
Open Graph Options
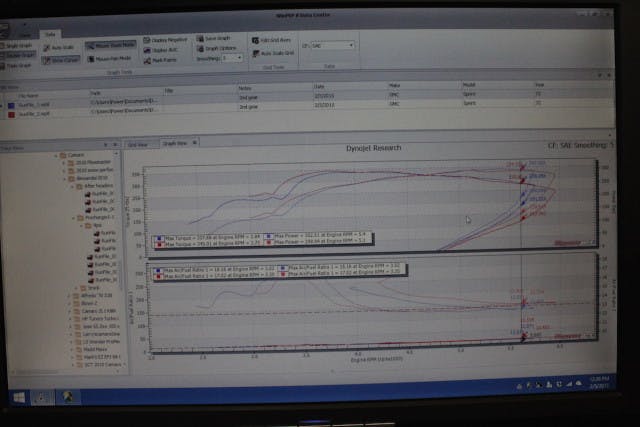(x=216, y=48)
